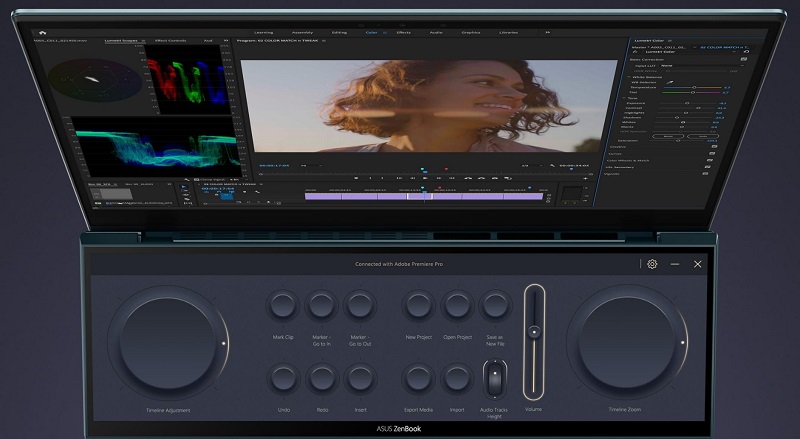The image size is (800, 439).
Task: Open Control Panel settings gear icon
Action: click(652, 264)
